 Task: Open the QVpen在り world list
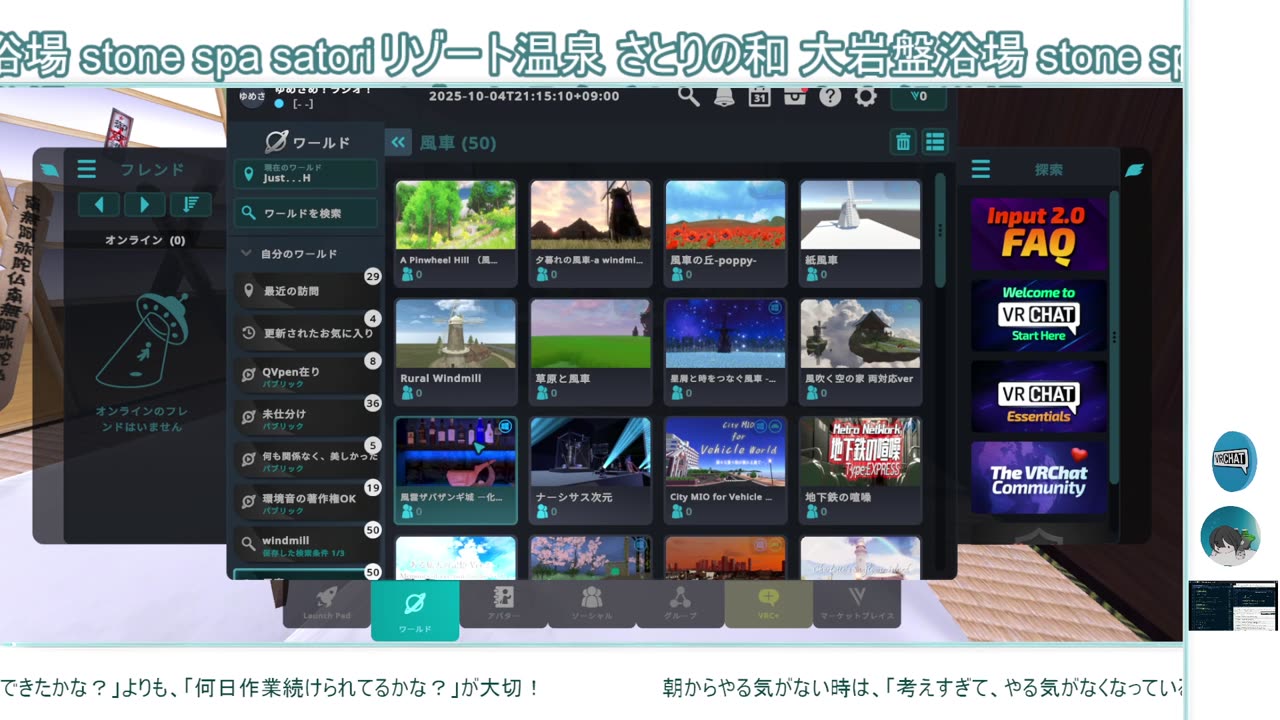pyautogui.click(x=306, y=376)
